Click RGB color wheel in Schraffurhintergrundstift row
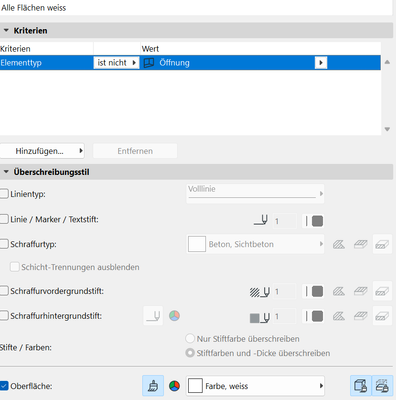 [x=174, y=315]
